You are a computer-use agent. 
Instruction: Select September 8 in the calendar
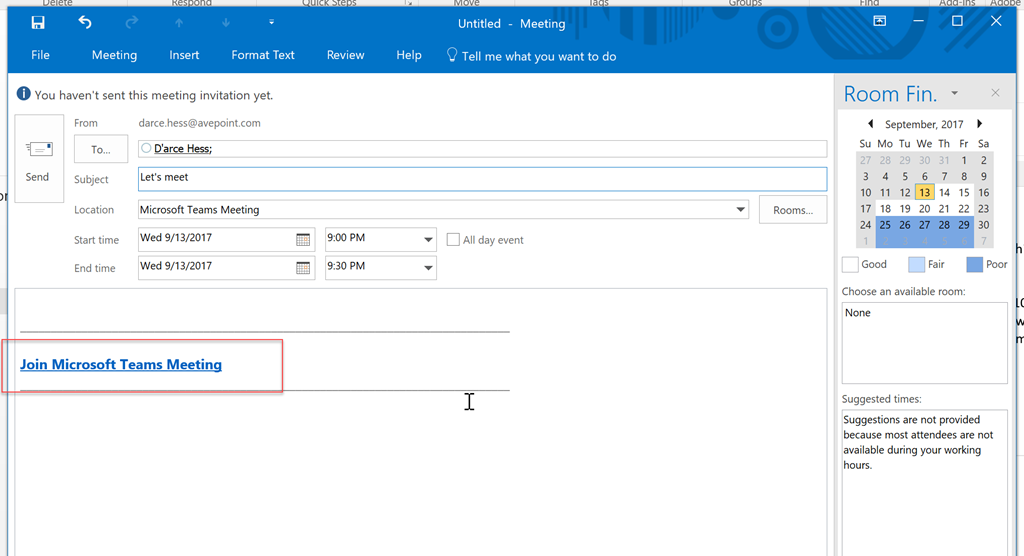click(x=964, y=176)
